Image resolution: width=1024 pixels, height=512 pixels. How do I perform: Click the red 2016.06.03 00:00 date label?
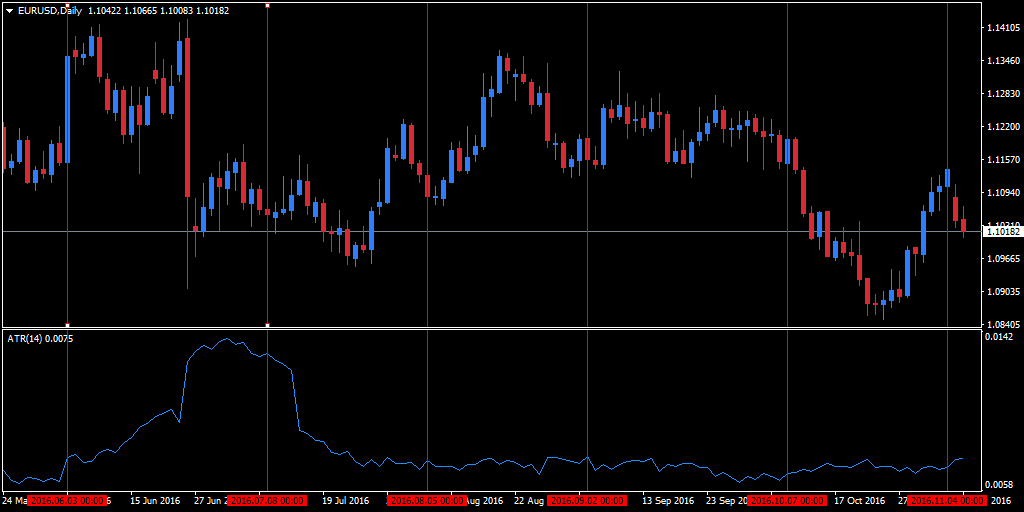point(67,501)
